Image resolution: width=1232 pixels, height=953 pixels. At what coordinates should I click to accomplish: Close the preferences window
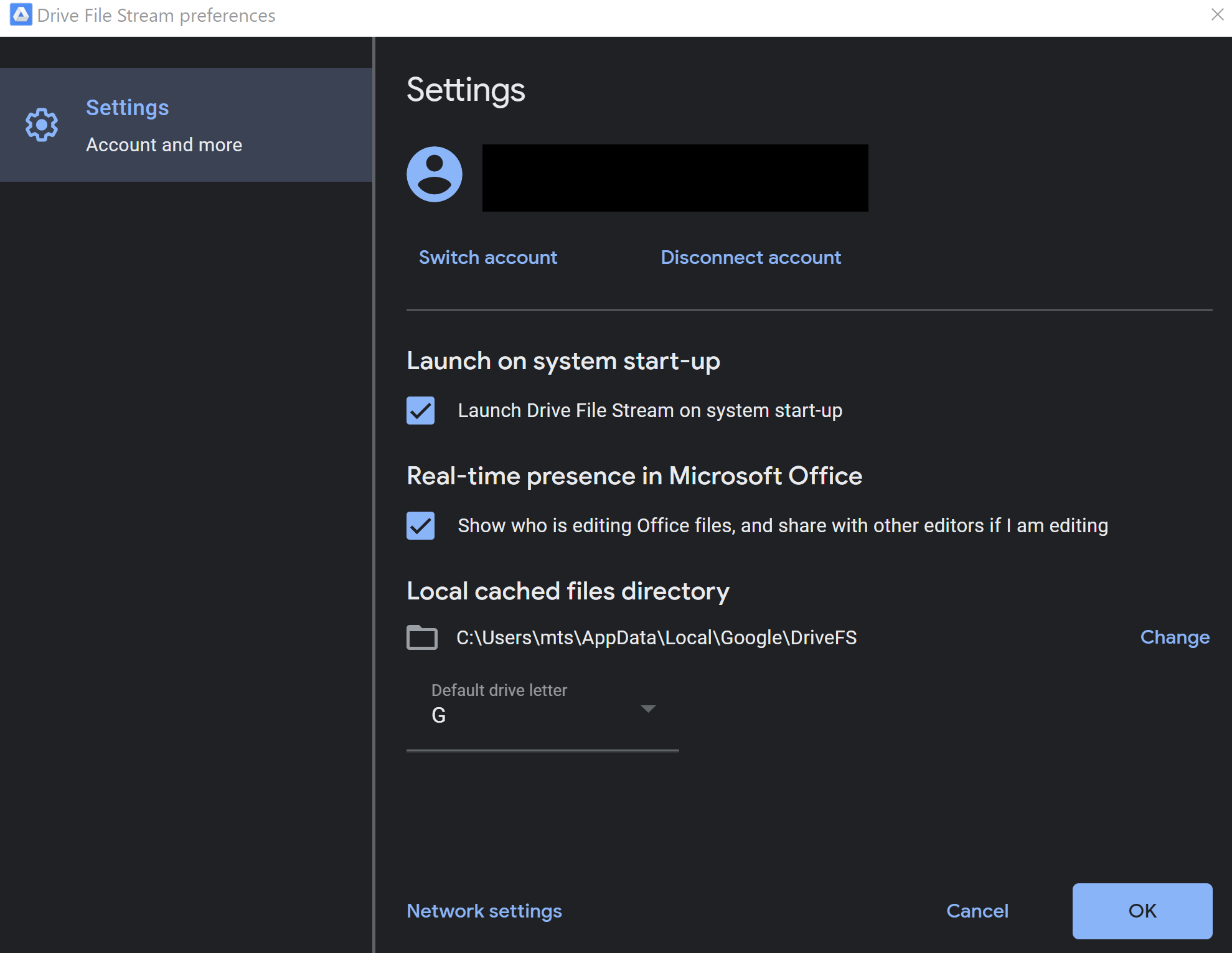(x=1217, y=14)
